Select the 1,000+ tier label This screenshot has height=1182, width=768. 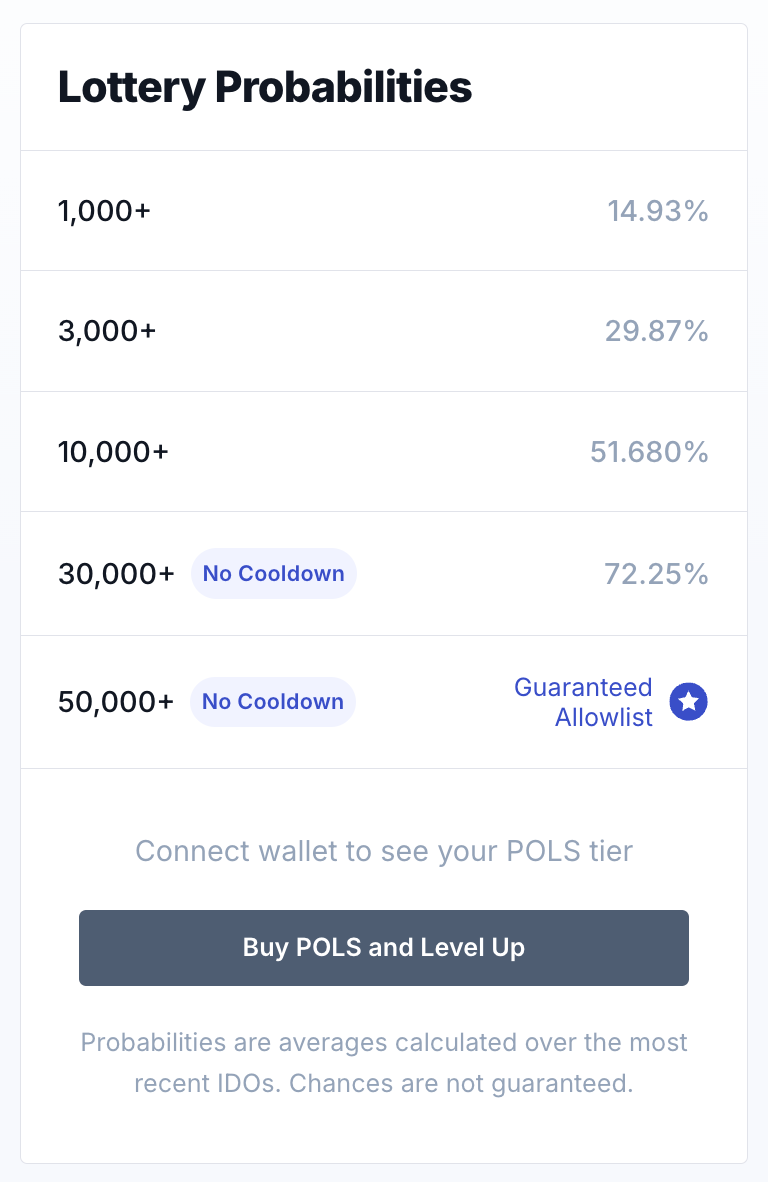click(104, 211)
